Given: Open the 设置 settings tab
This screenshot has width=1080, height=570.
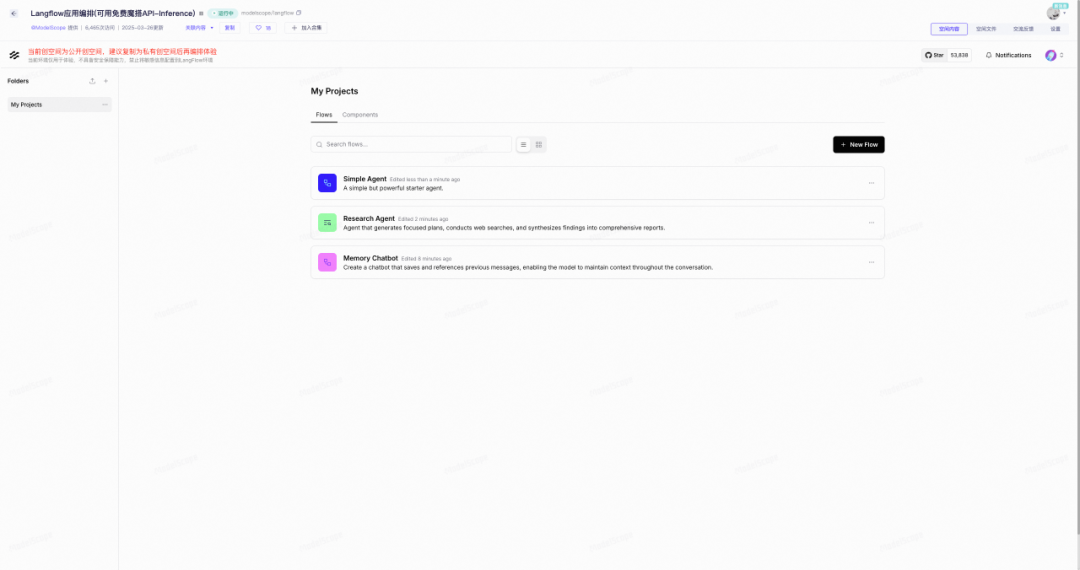Looking at the screenshot, I should point(1055,29).
